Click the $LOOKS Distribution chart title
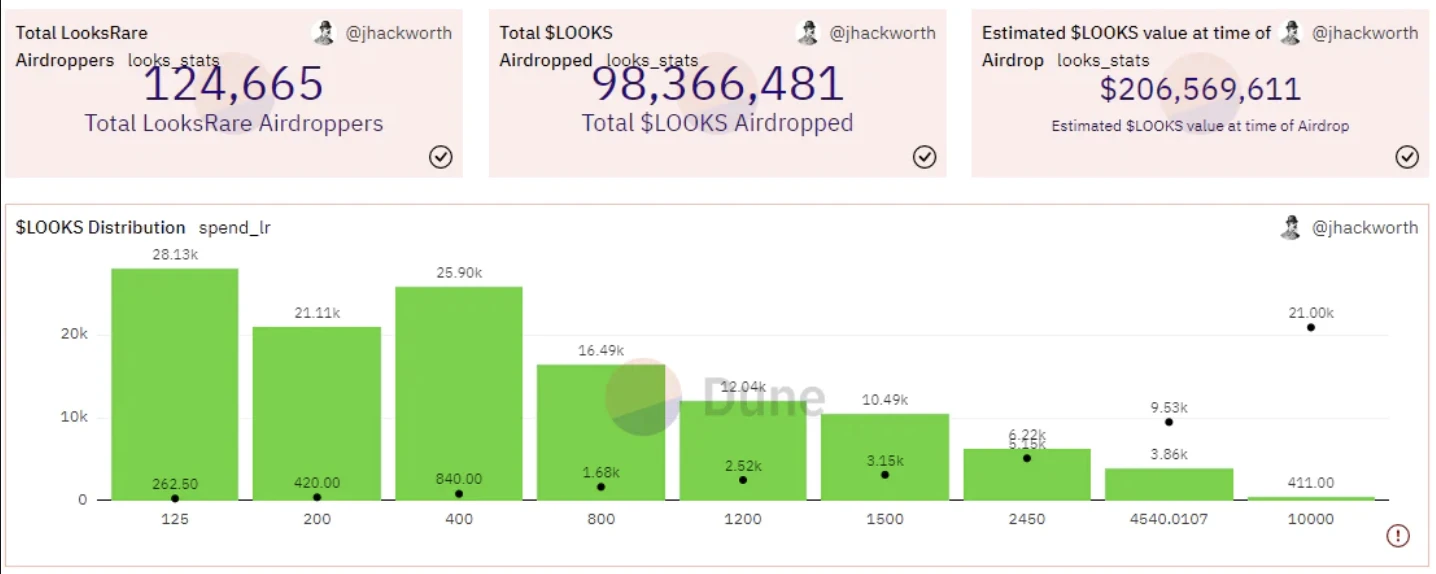The image size is (1436, 574). (x=100, y=228)
